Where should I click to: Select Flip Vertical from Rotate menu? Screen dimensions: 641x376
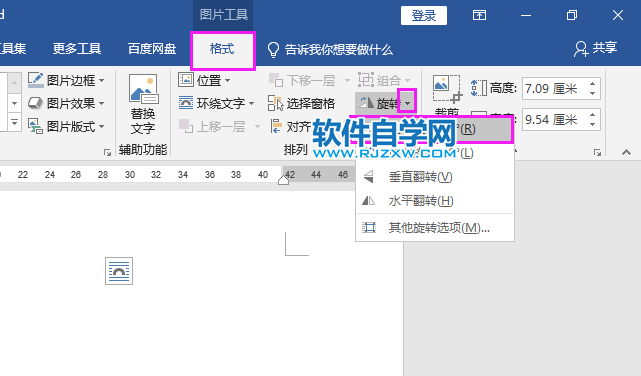click(x=435, y=177)
